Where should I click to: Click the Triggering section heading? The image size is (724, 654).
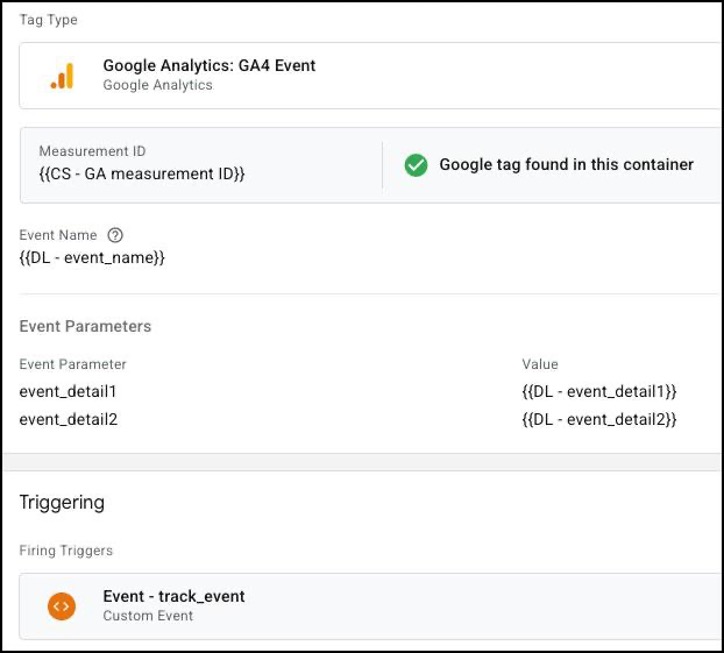tap(62, 502)
